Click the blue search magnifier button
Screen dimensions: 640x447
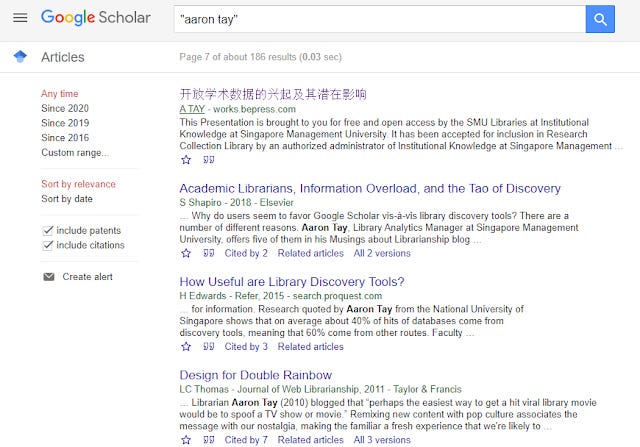[600, 19]
